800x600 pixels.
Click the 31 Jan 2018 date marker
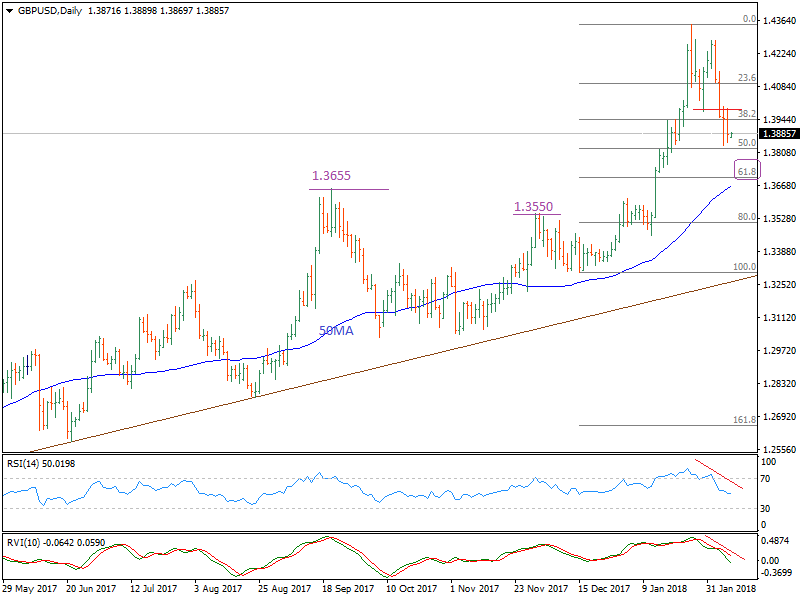(x=731, y=590)
